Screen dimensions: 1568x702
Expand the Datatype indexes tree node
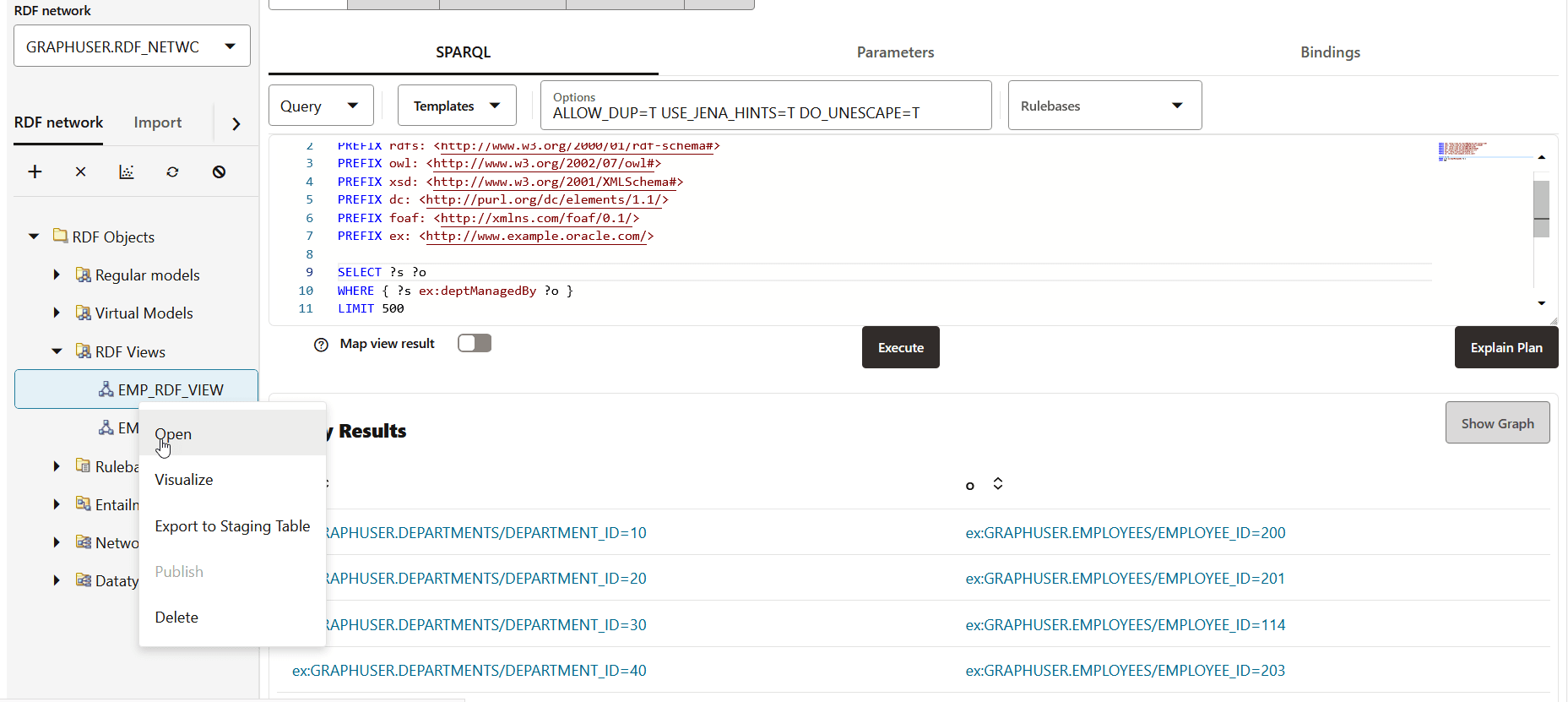[x=57, y=580]
